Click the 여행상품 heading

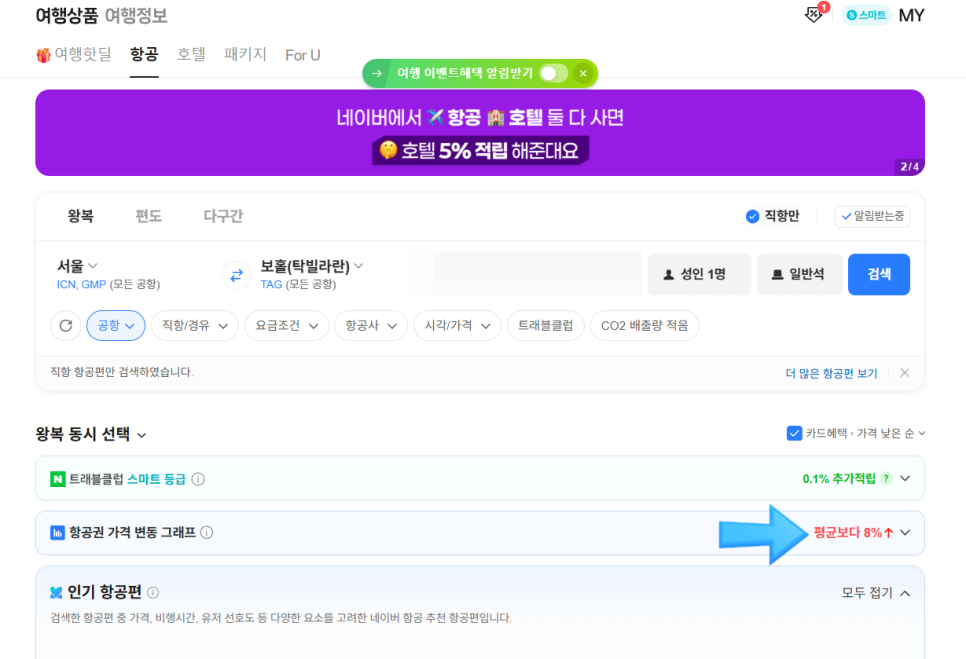(x=67, y=15)
